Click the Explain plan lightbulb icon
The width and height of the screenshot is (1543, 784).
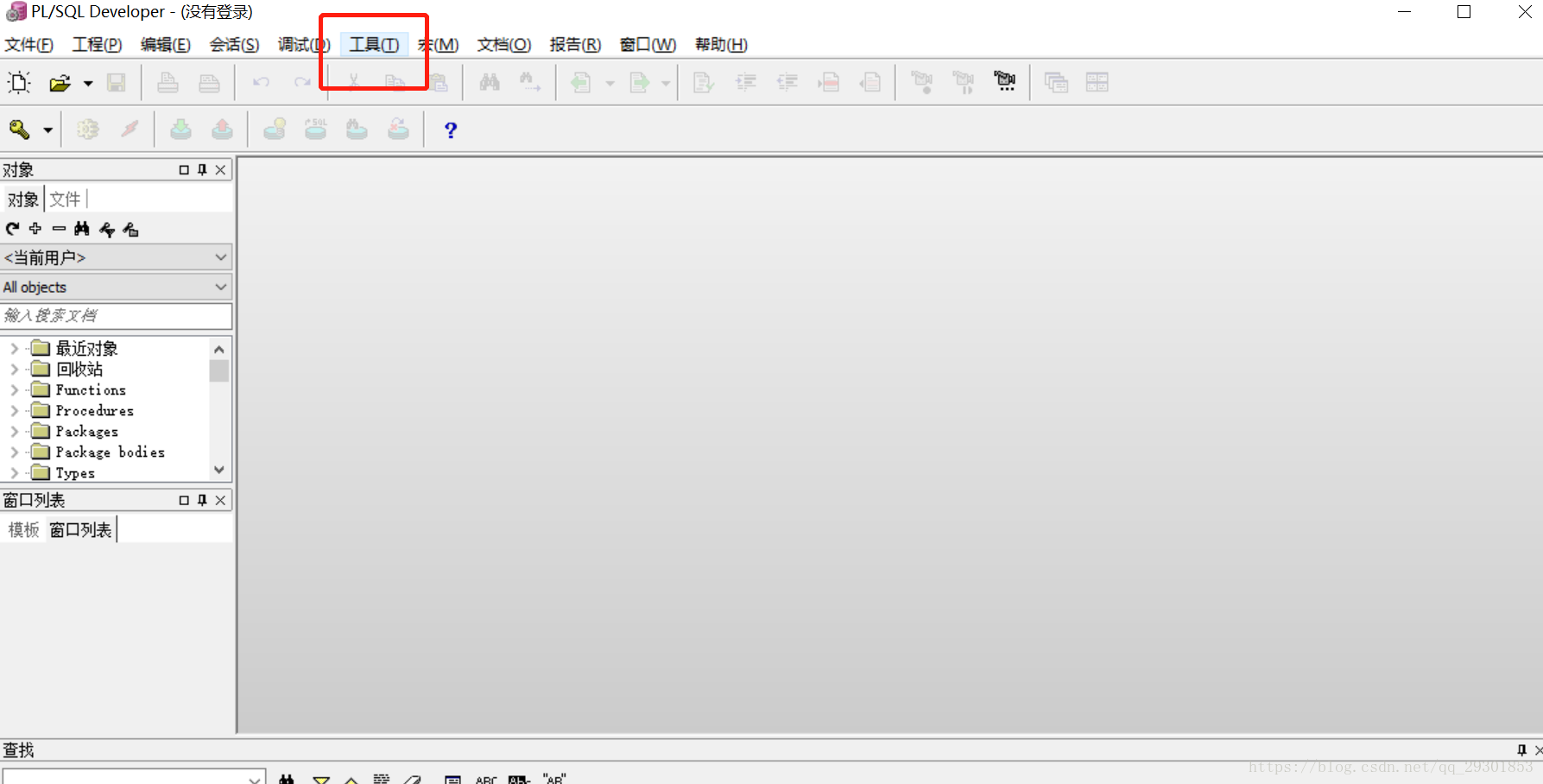275,130
